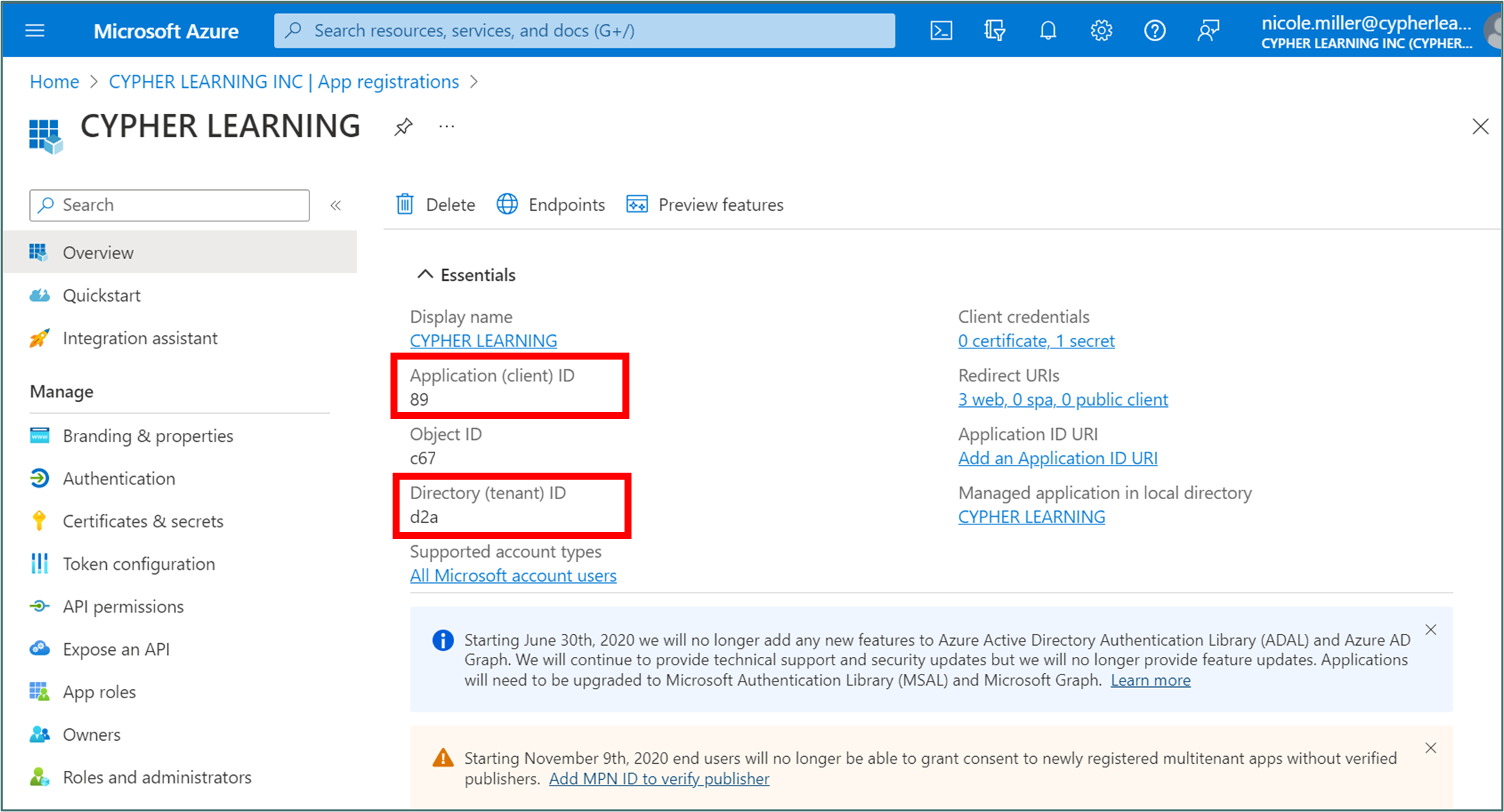The height and width of the screenshot is (812, 1504).
Task: Select Certificates & secrets menu item
Action: 143,522
